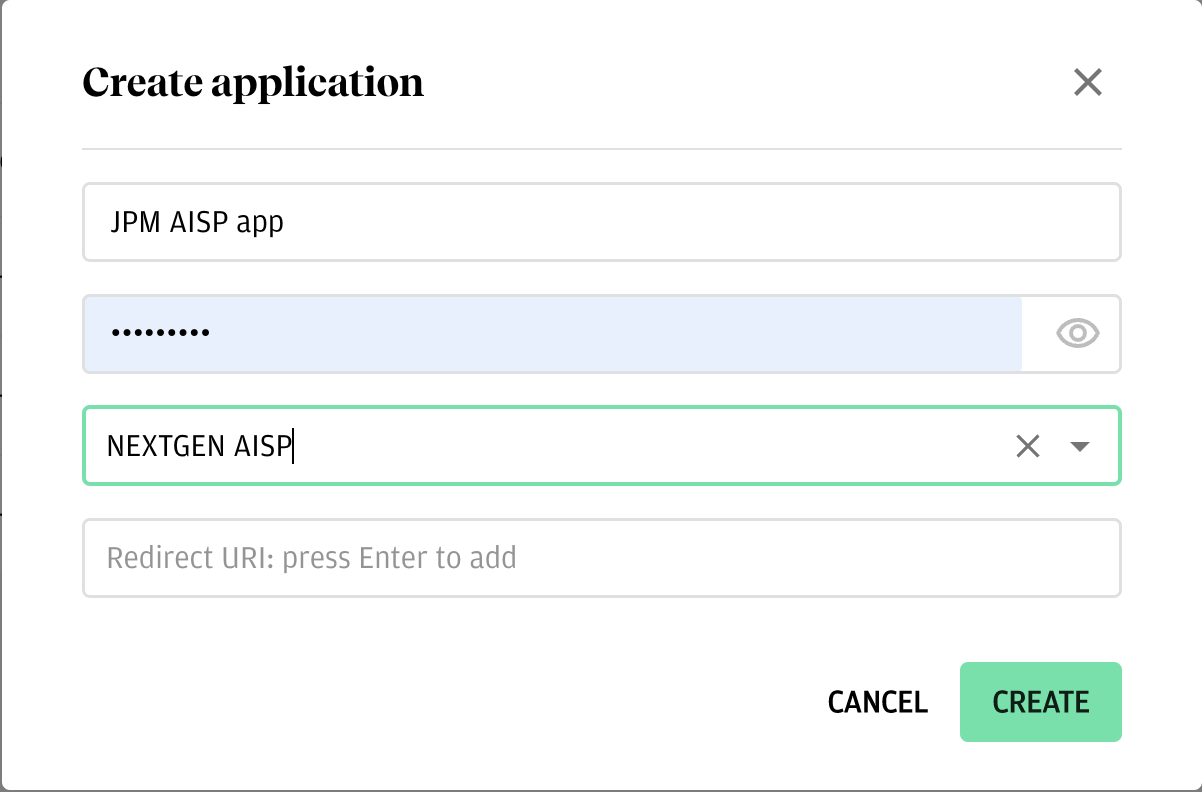The image size is (1202, 792).
Task: Clear the NEXTGEN AISP selection
Action: [1028, 446]
